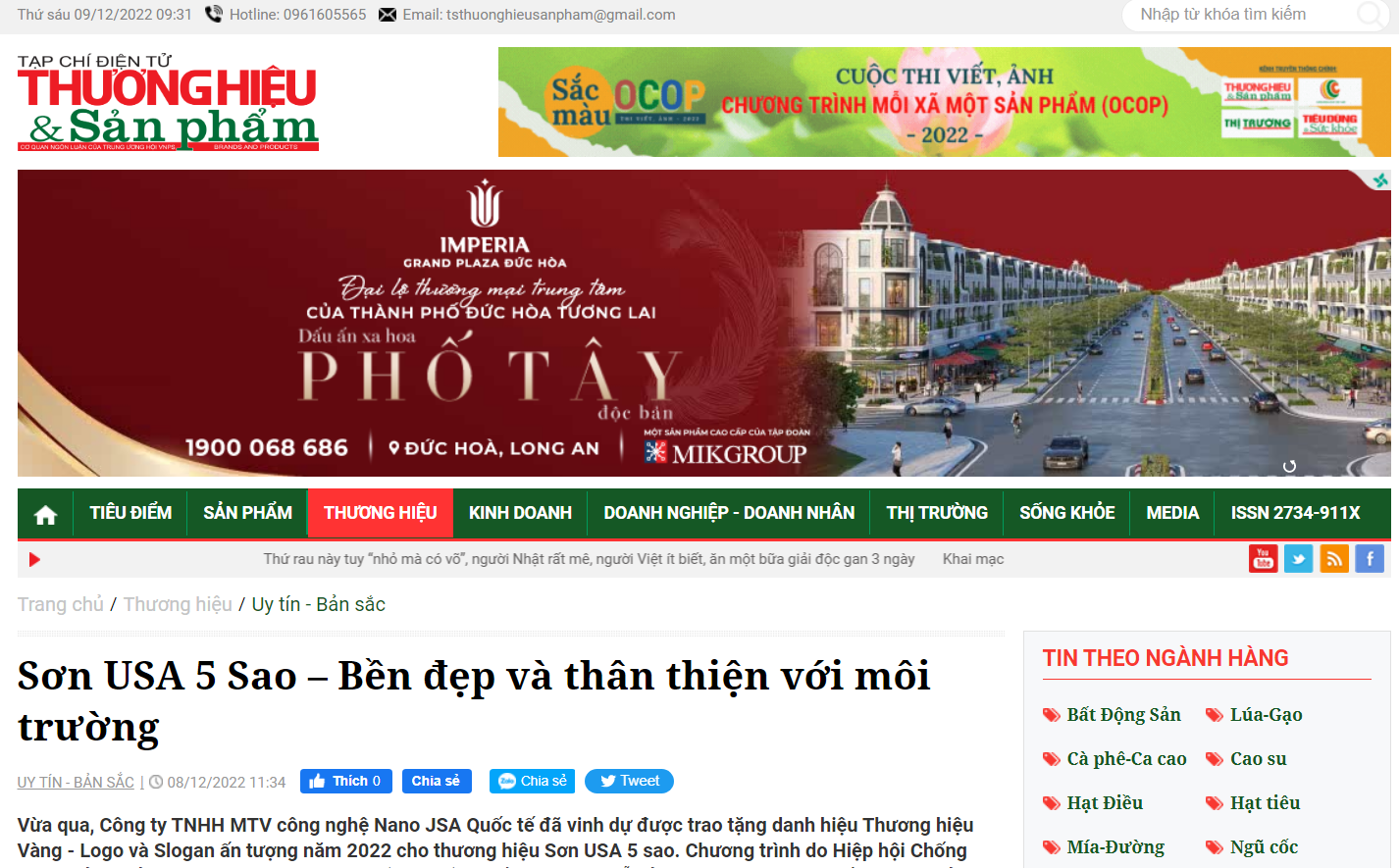
Task: Open the Facebook social icon
Action: coord(1370,559)
